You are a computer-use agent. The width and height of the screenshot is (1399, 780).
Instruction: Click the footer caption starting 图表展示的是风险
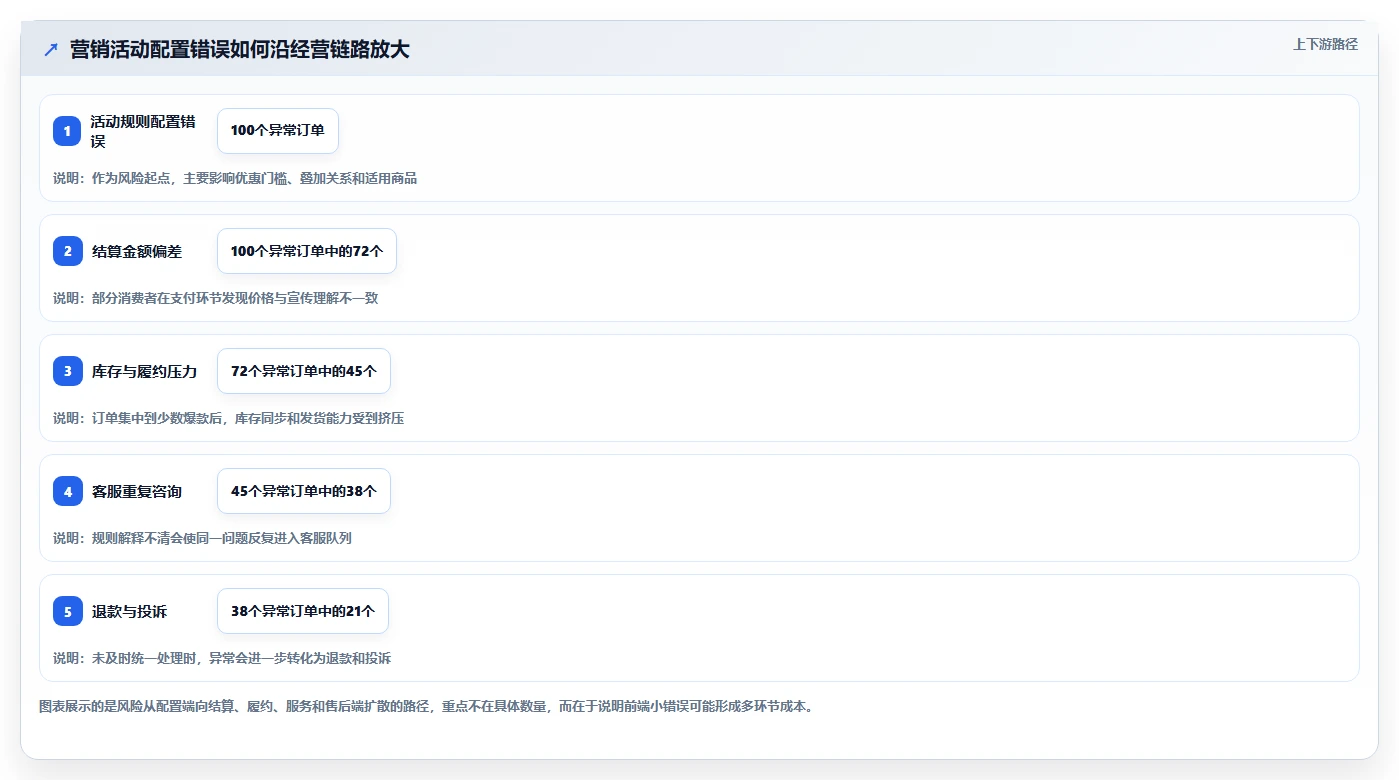(428, 706)
